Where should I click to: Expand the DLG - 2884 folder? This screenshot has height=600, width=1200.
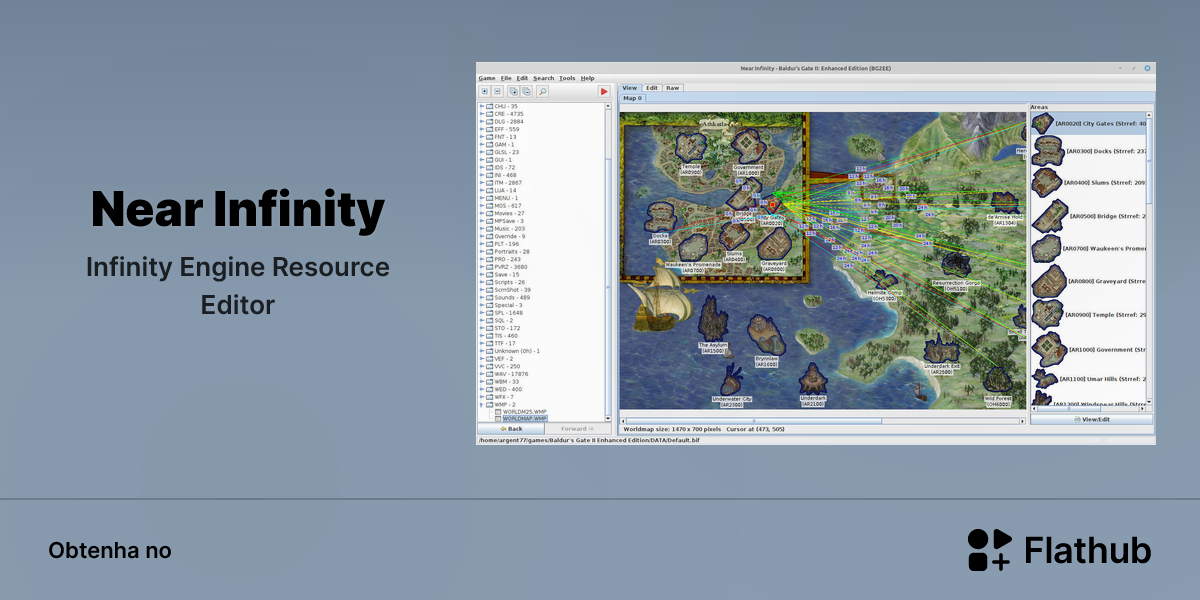(x=481, y=121)
